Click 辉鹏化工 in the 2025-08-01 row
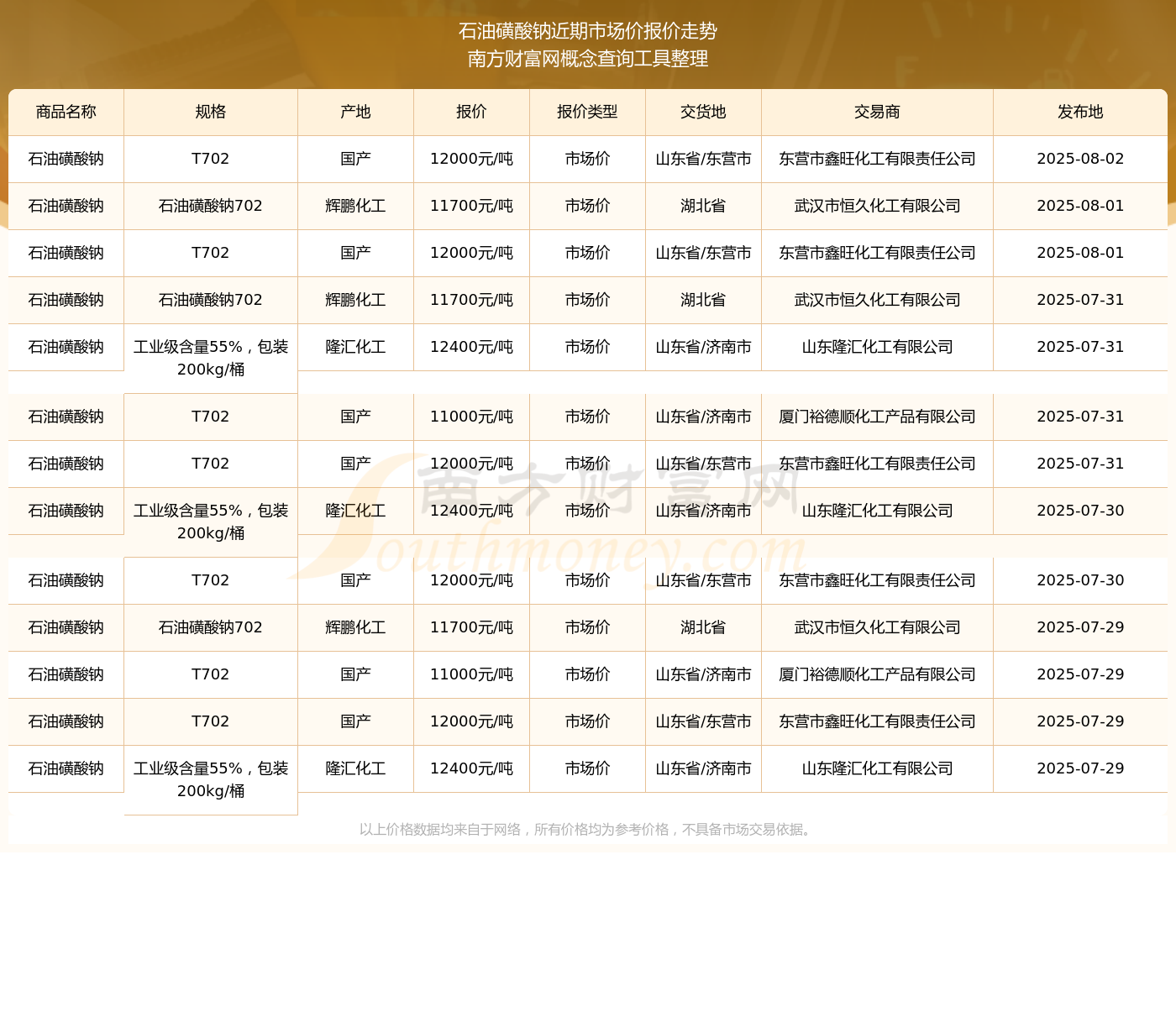Viewport: 1176px width, 1012px height. click(355, 206)
